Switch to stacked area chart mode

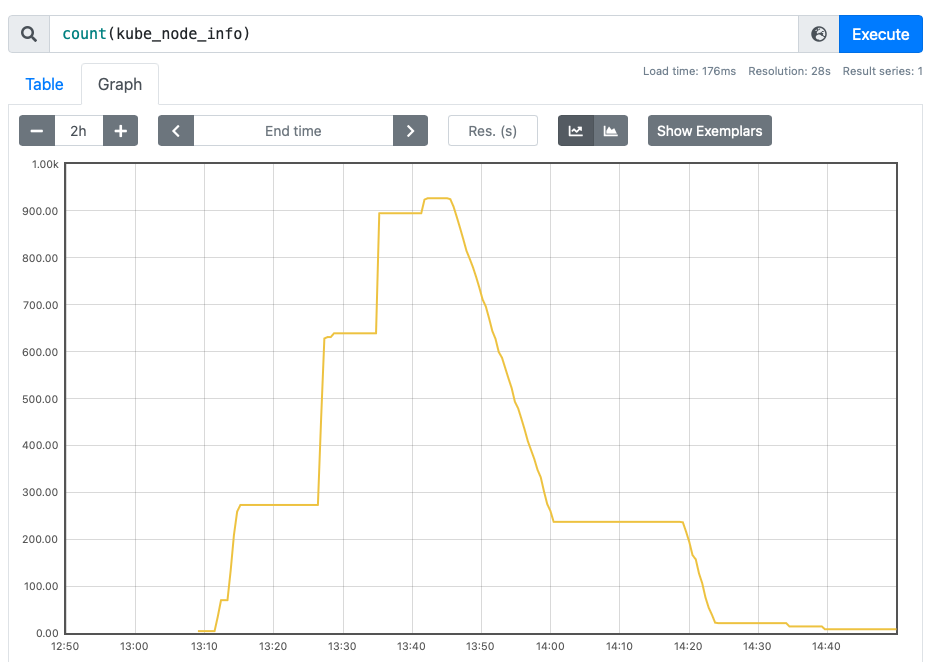pyautogui.click(x=611, y=130)
